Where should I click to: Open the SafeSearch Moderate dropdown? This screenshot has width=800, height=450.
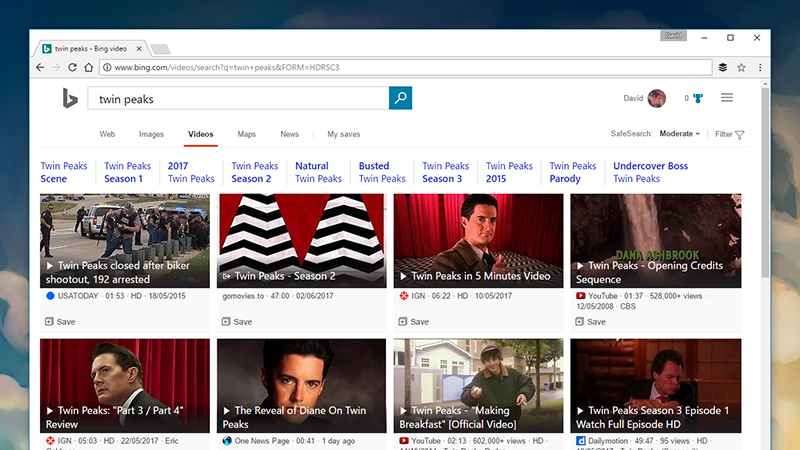tap(680, 134)
